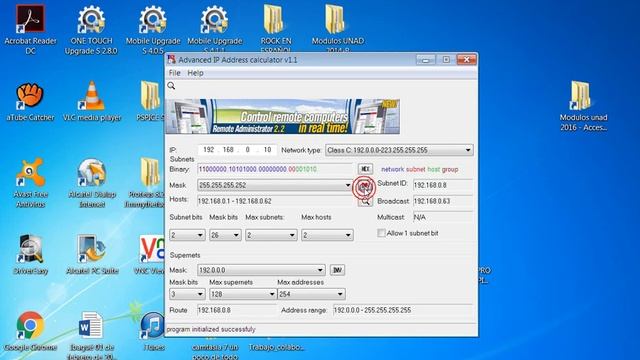
Task: Click the last IP octet 10
Action: point(267,150)
